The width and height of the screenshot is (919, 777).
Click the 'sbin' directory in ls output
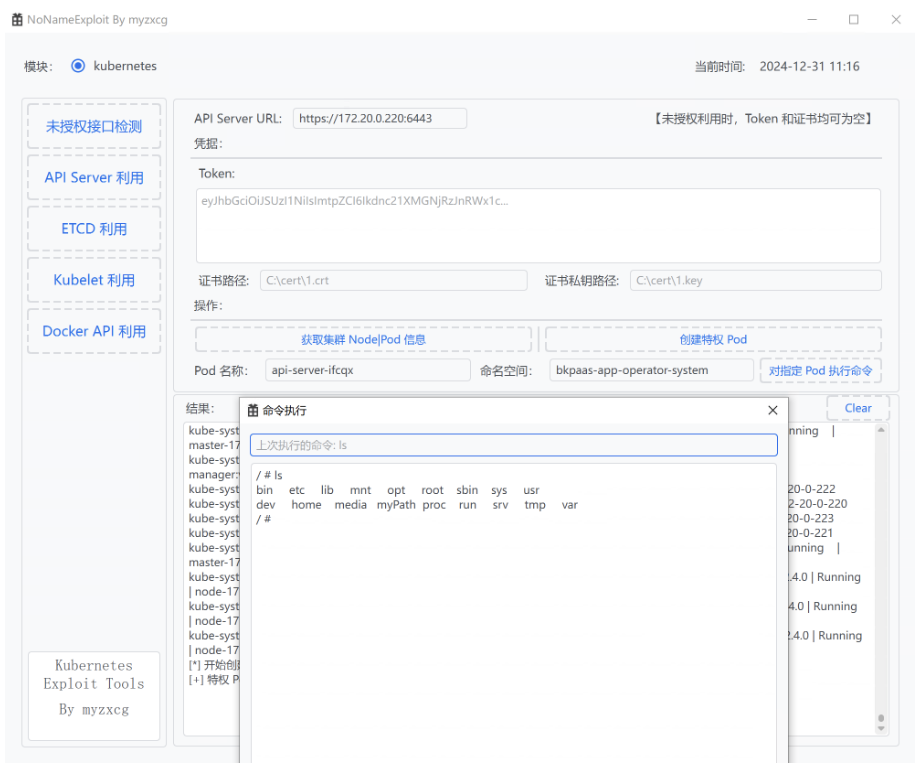pos(467,490)
